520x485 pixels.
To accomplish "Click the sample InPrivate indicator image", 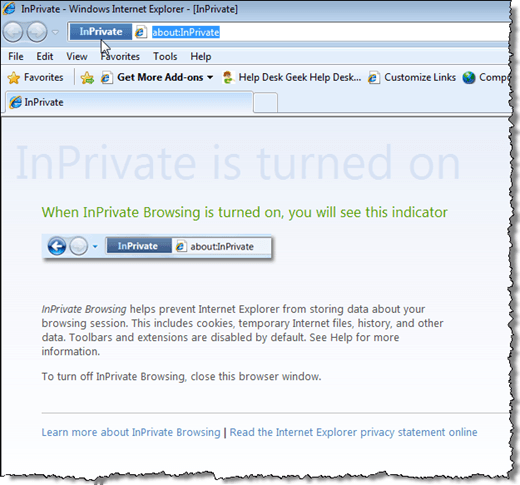I will 157,246.
